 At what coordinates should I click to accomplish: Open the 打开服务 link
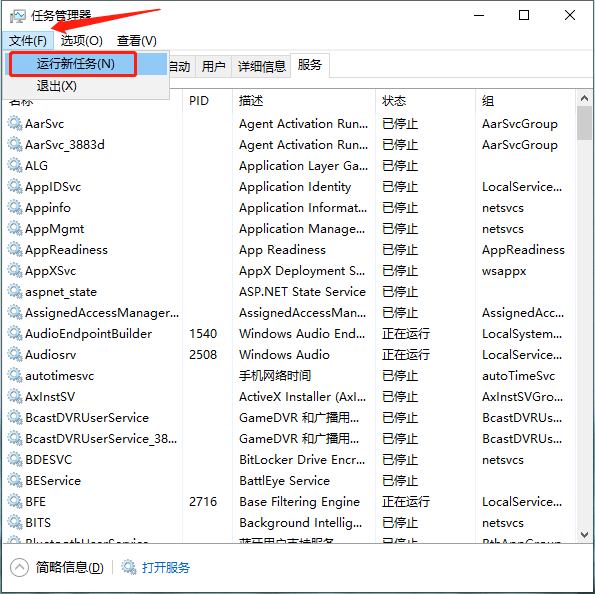click(165, 568)
